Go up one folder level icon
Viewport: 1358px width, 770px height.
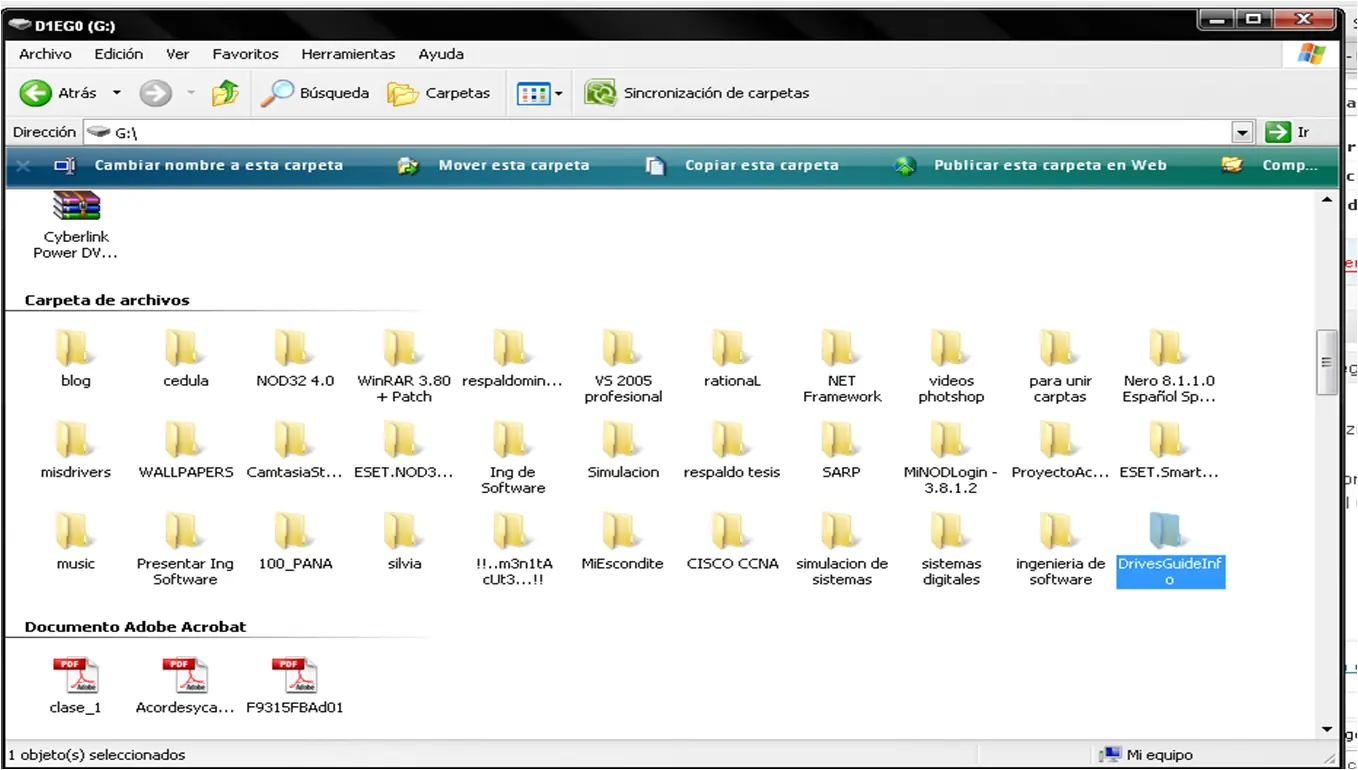226,93
